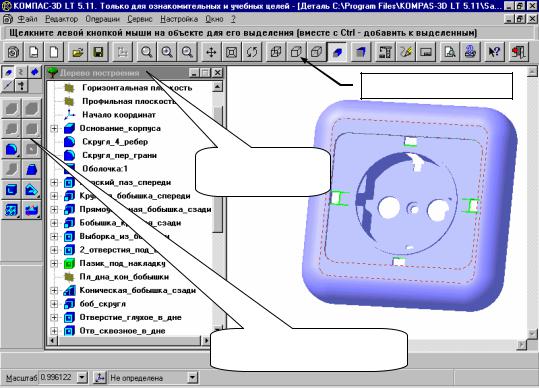Click the tree panel horizontal scroll-left arrow
539x388 pixels.
coord(52,340)
